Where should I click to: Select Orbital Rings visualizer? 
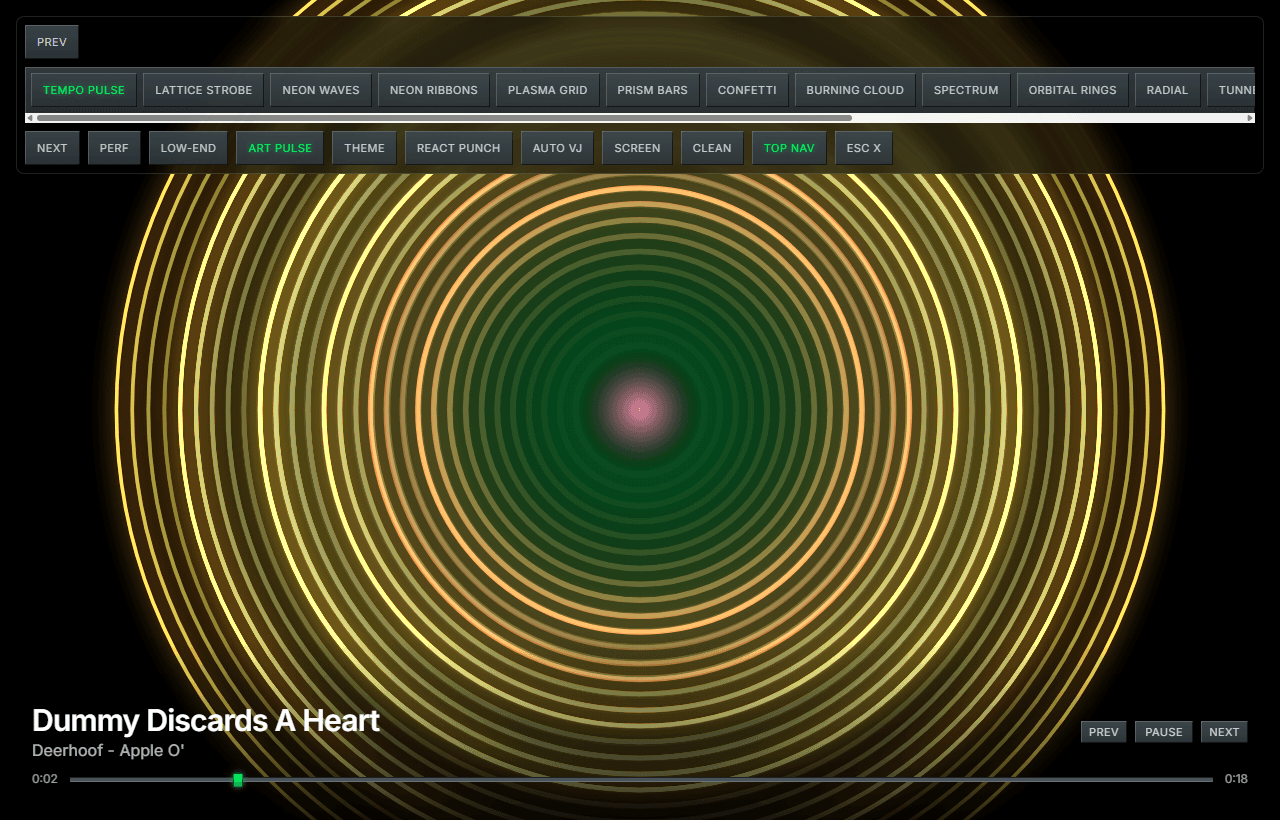1073,90
